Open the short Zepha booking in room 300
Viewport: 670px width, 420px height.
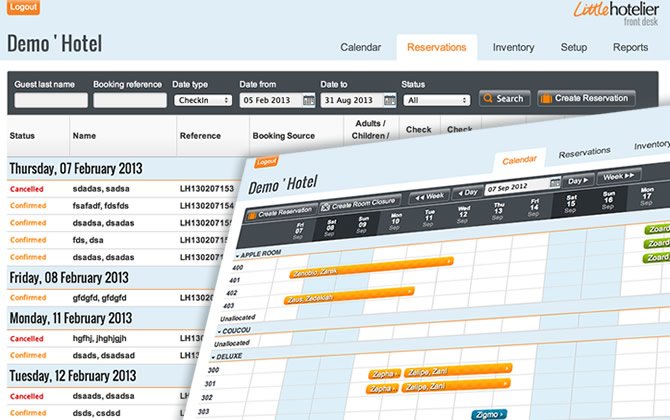pyautogui.click(x=385, y=374)
